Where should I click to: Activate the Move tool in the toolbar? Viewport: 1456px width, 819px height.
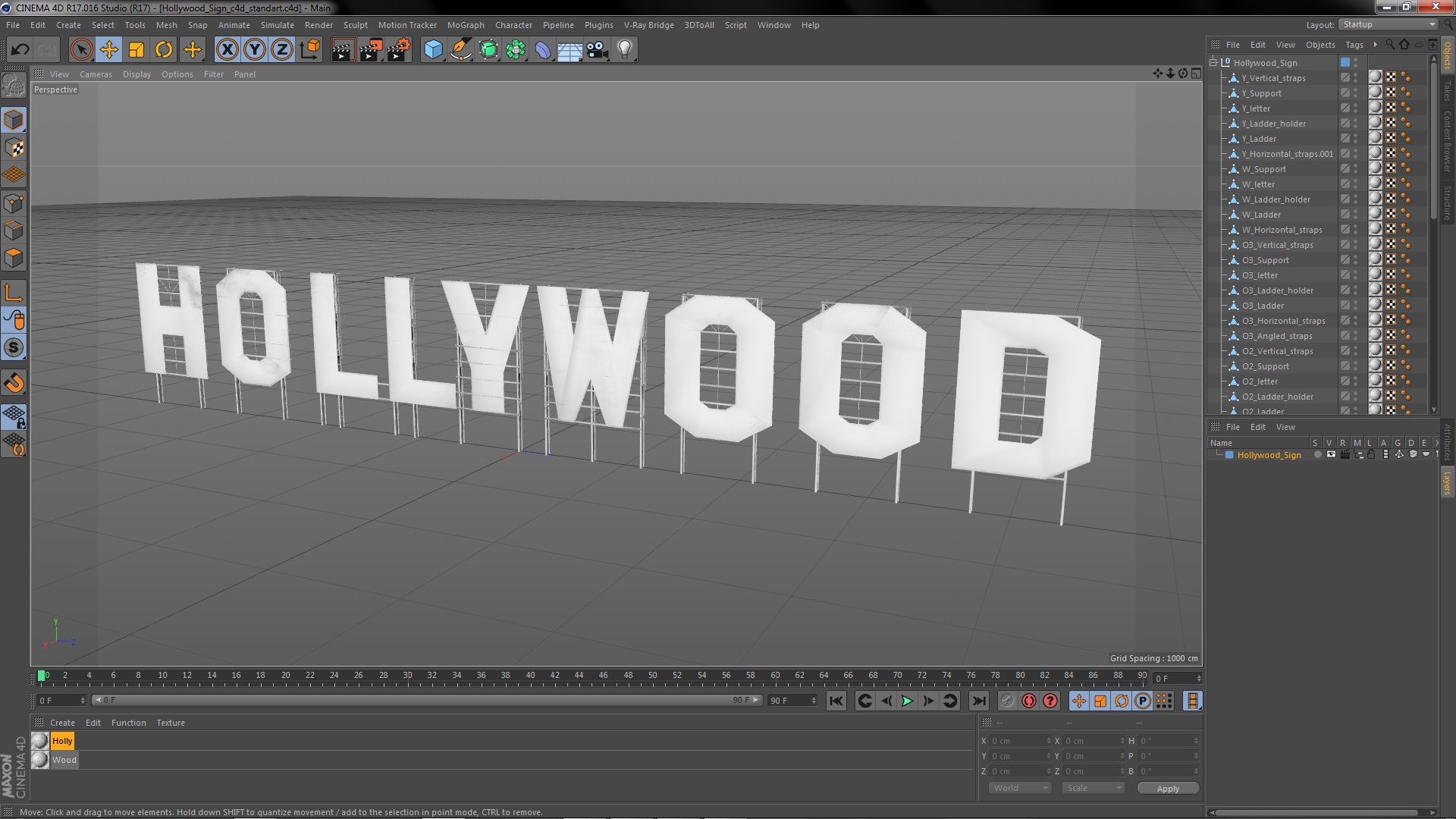pyautogui.click(x=108, y=50)
